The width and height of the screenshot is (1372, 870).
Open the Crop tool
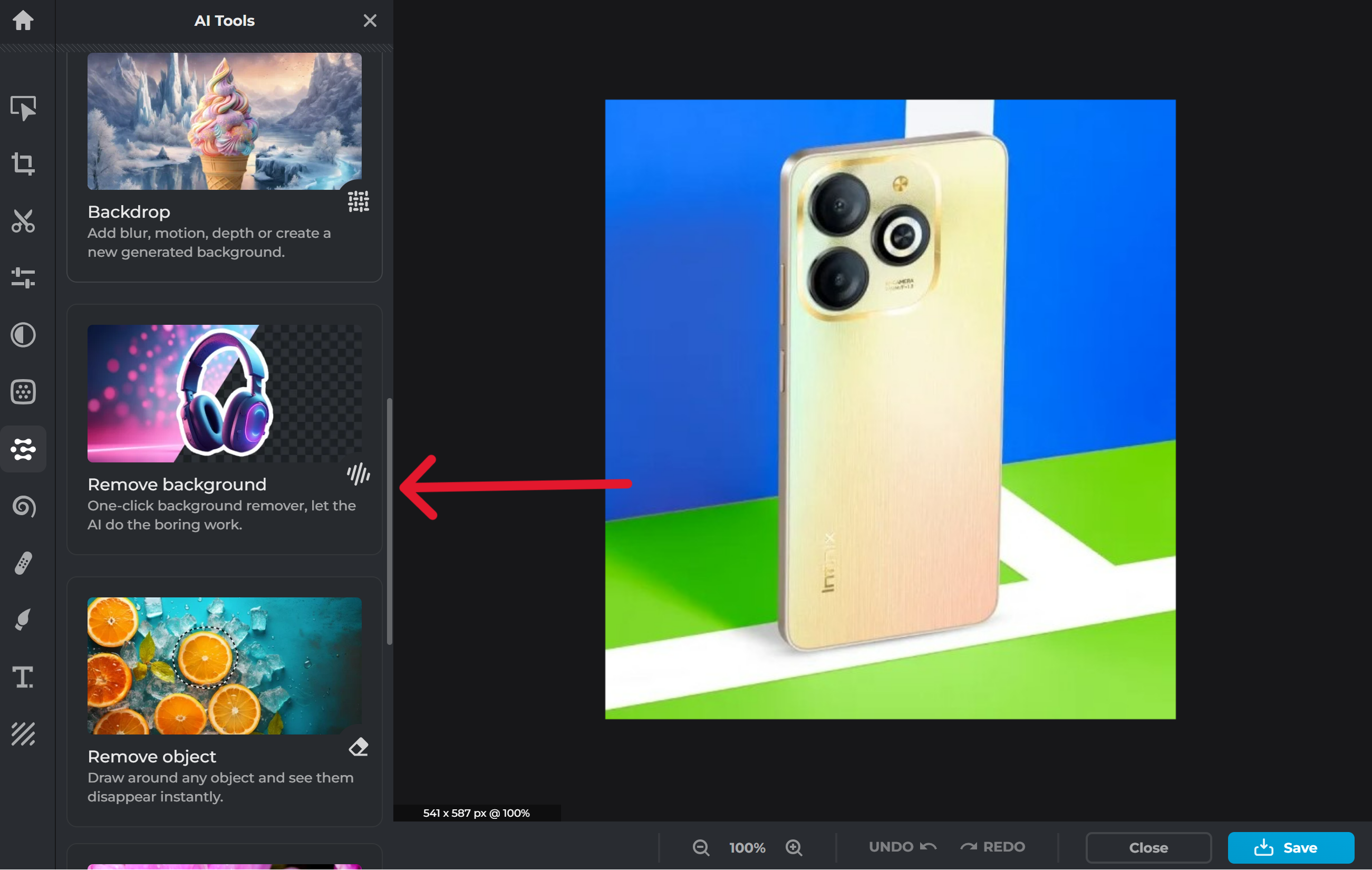click(23, 164)
